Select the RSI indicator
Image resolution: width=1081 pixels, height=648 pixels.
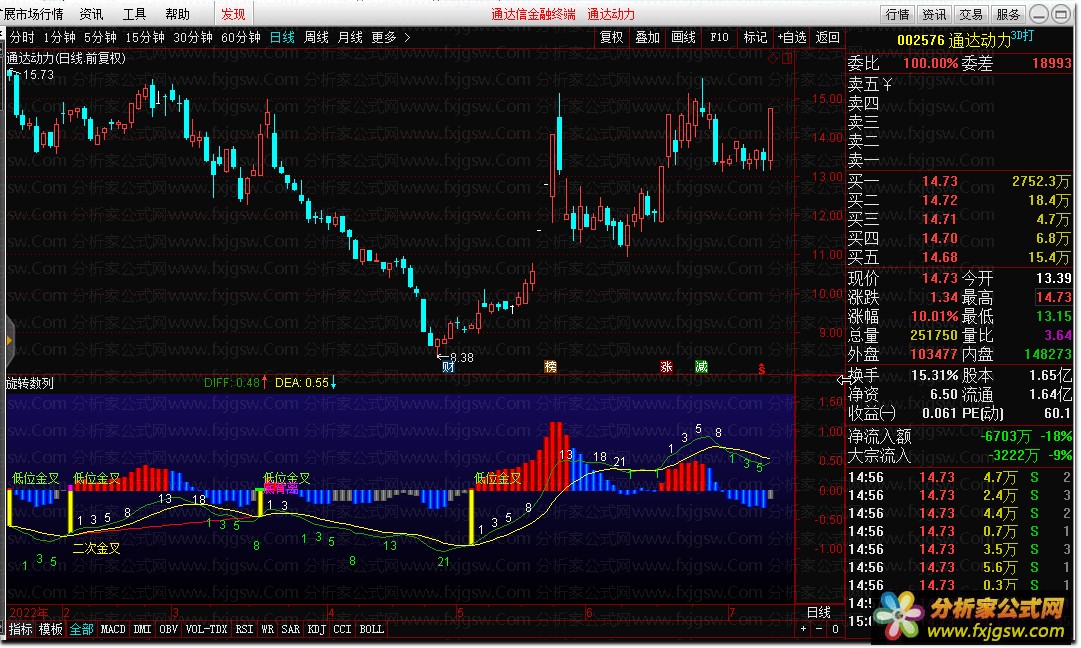tap(244, 629)
